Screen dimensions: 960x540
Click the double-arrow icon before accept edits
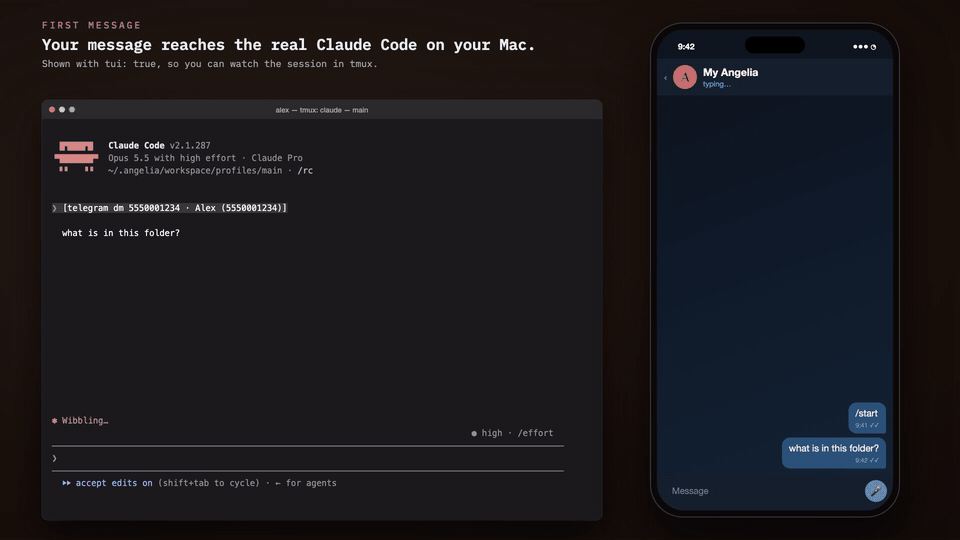(66, 483)
